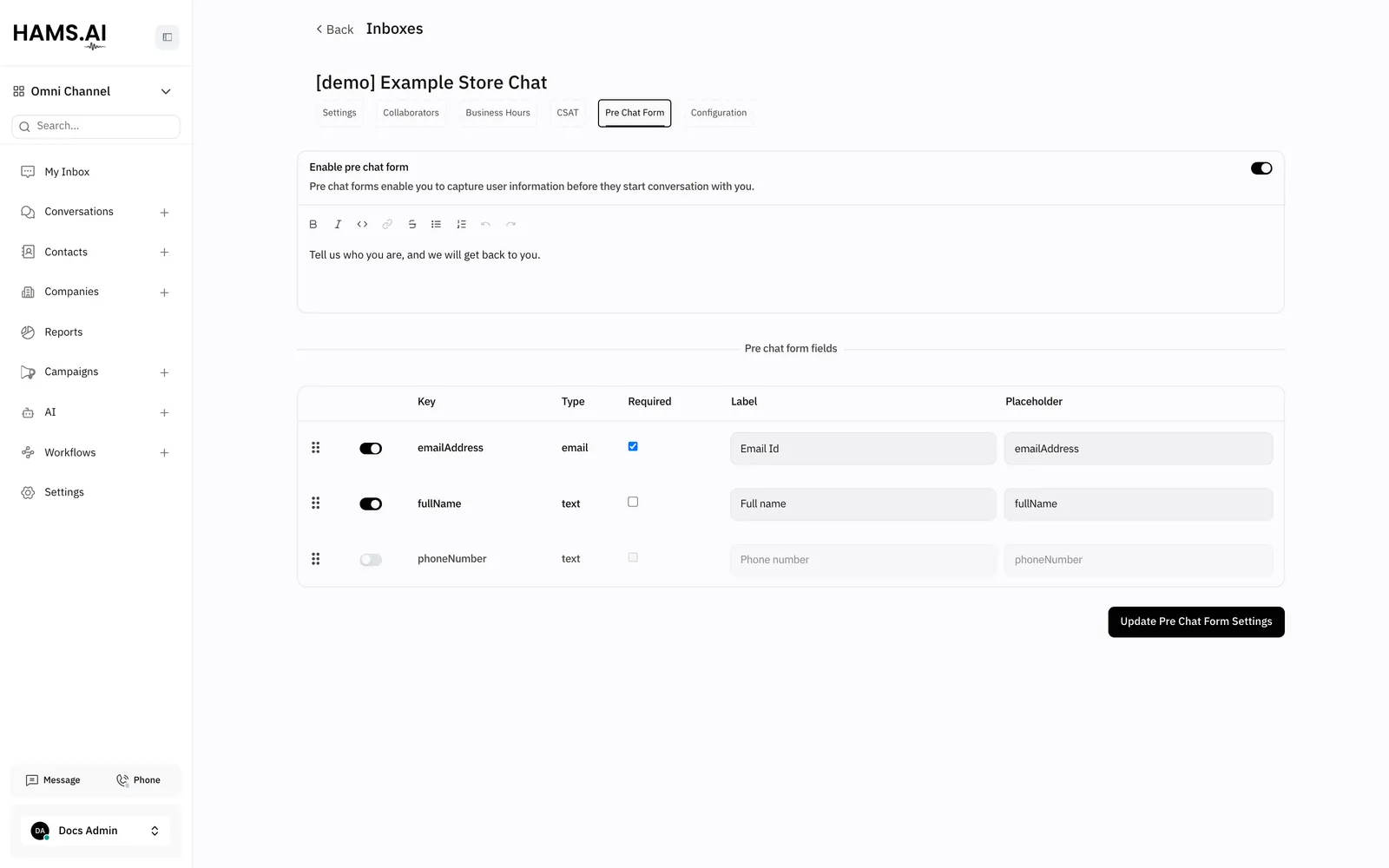
Task: Add a new campaign with plus icon
Action: 164,372
